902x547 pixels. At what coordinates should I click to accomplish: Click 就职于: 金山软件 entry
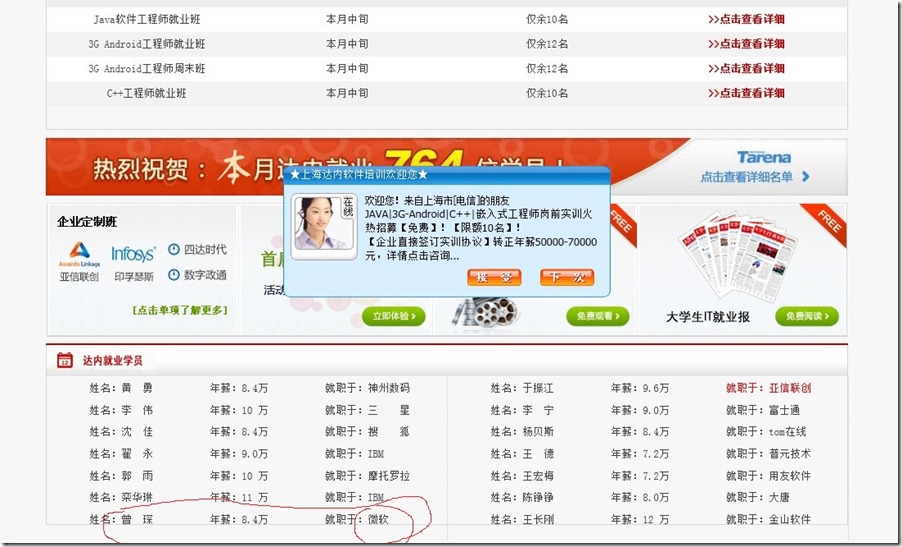tap(769, 519)
